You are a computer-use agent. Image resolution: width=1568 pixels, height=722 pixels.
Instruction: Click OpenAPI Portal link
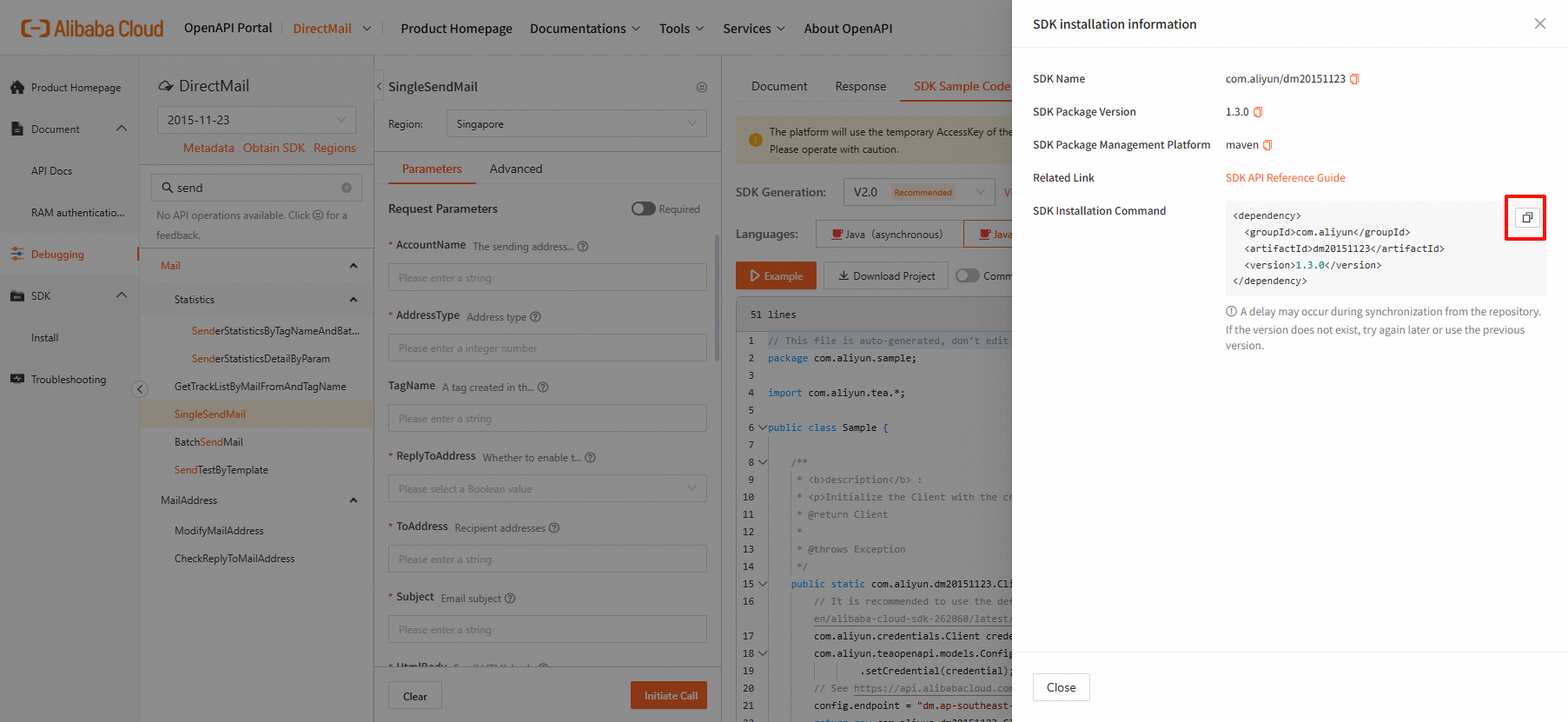pyautogui.click(x=228, y=28)
